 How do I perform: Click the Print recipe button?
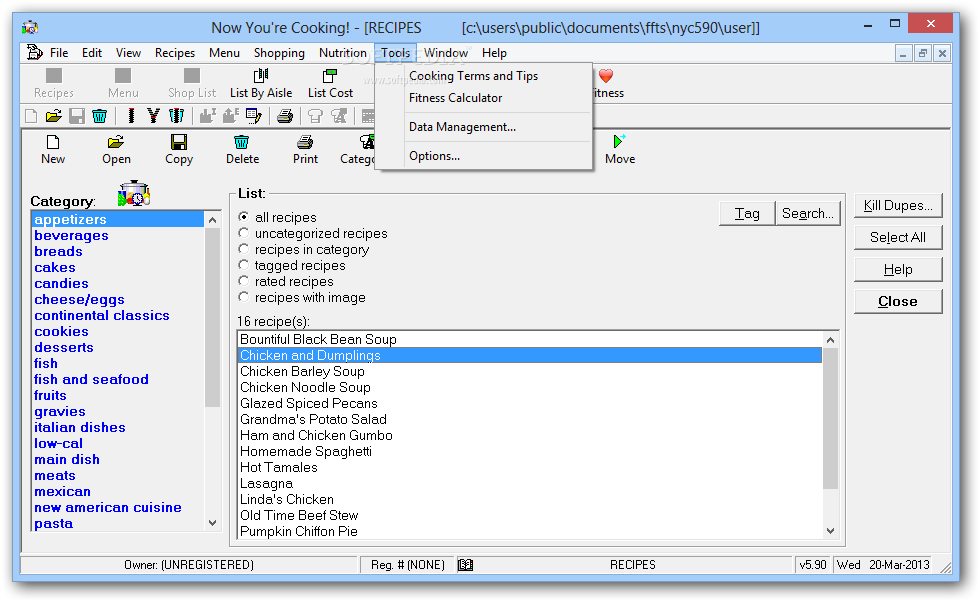tap(305, 149)
